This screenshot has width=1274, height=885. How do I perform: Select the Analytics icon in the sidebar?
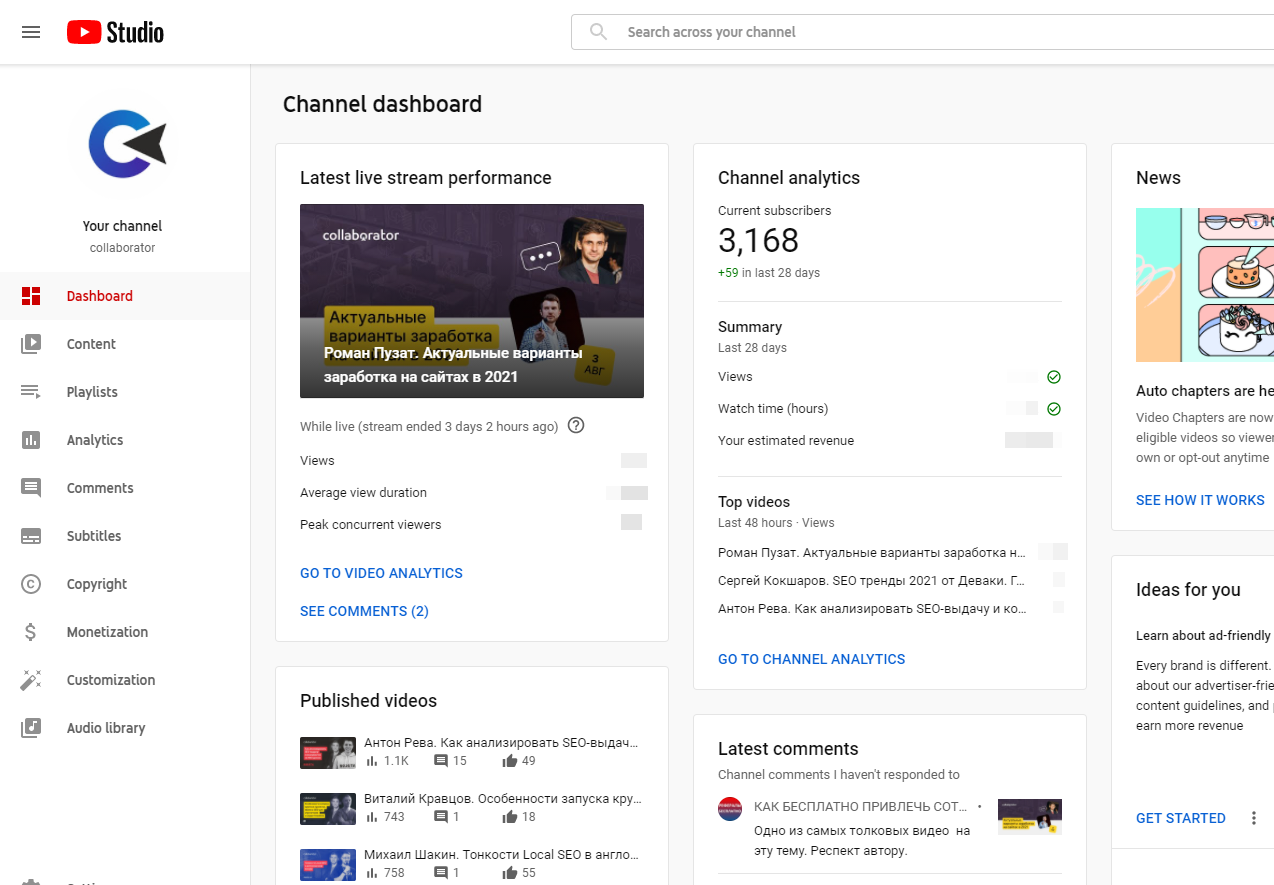pos(31,440)
